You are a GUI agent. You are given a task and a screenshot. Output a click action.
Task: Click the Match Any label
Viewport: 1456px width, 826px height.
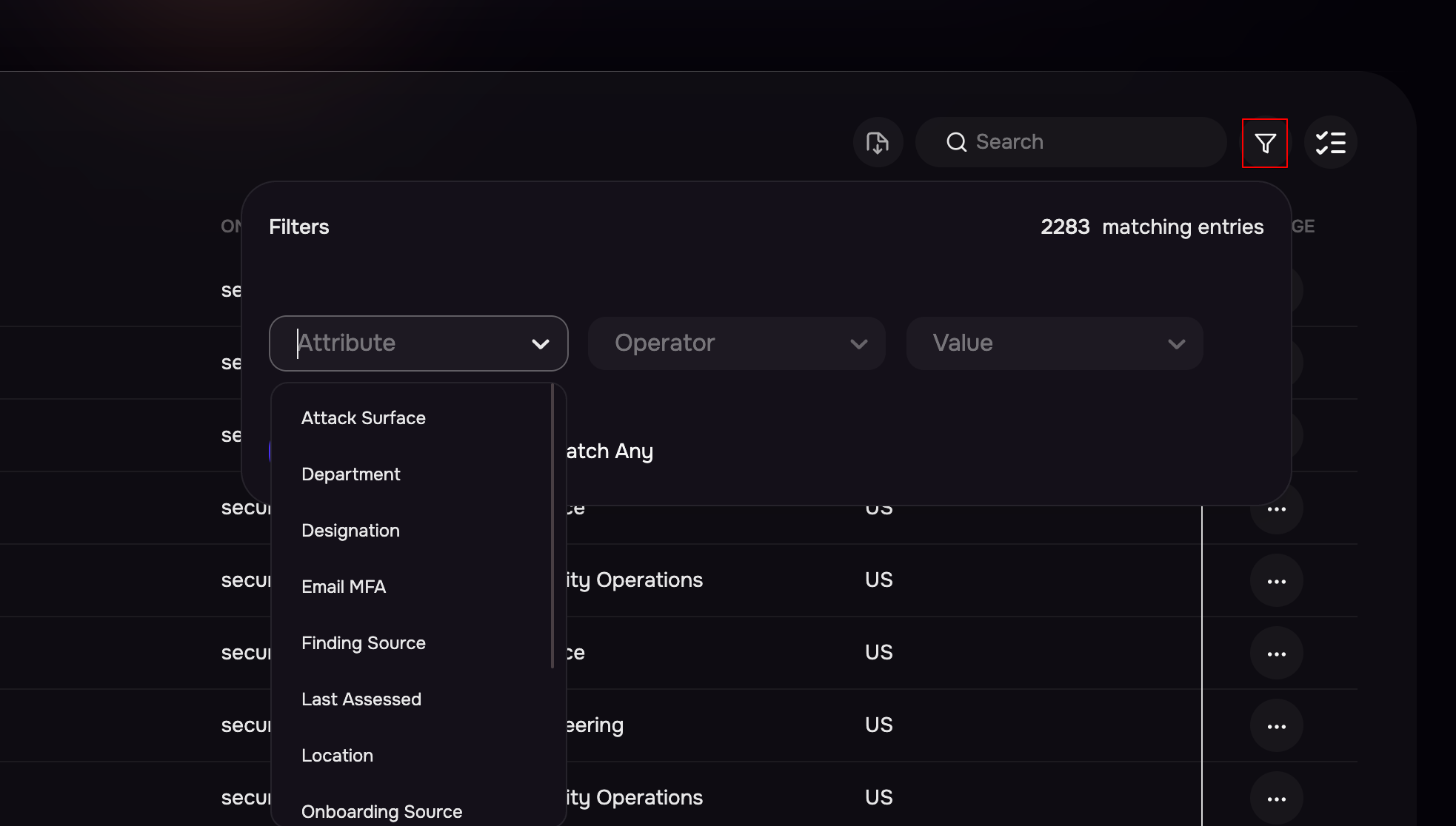click(x=609, y=451)
